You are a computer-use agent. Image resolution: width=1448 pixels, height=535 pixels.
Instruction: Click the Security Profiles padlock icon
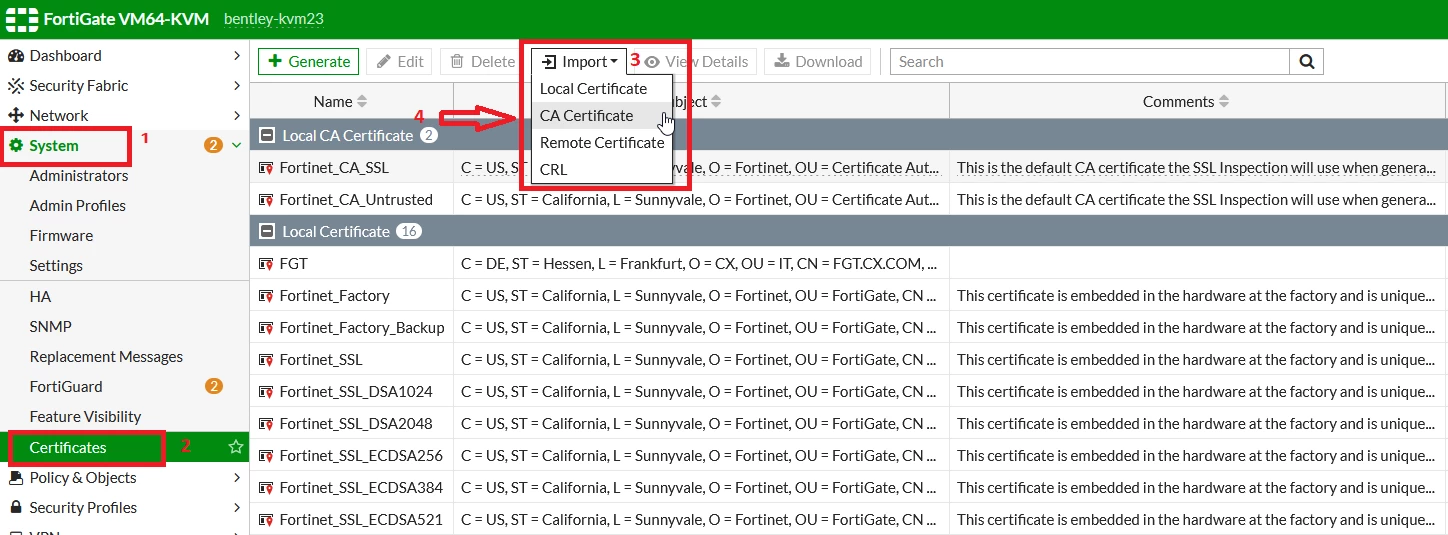point(16,508)
